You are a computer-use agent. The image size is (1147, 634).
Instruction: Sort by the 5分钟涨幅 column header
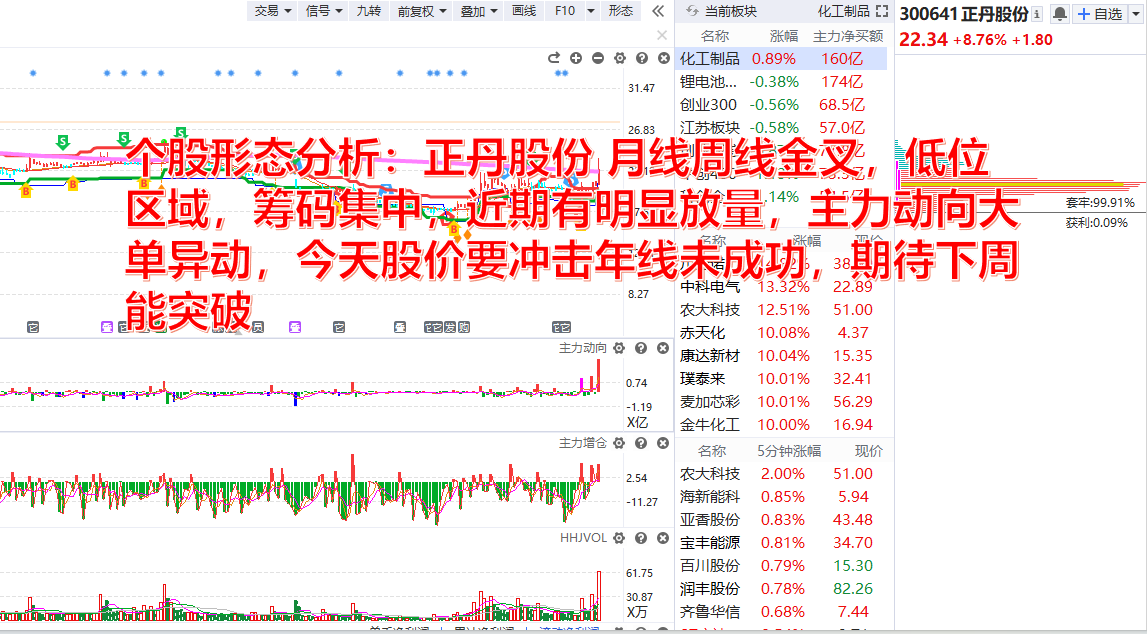[789, 451]
